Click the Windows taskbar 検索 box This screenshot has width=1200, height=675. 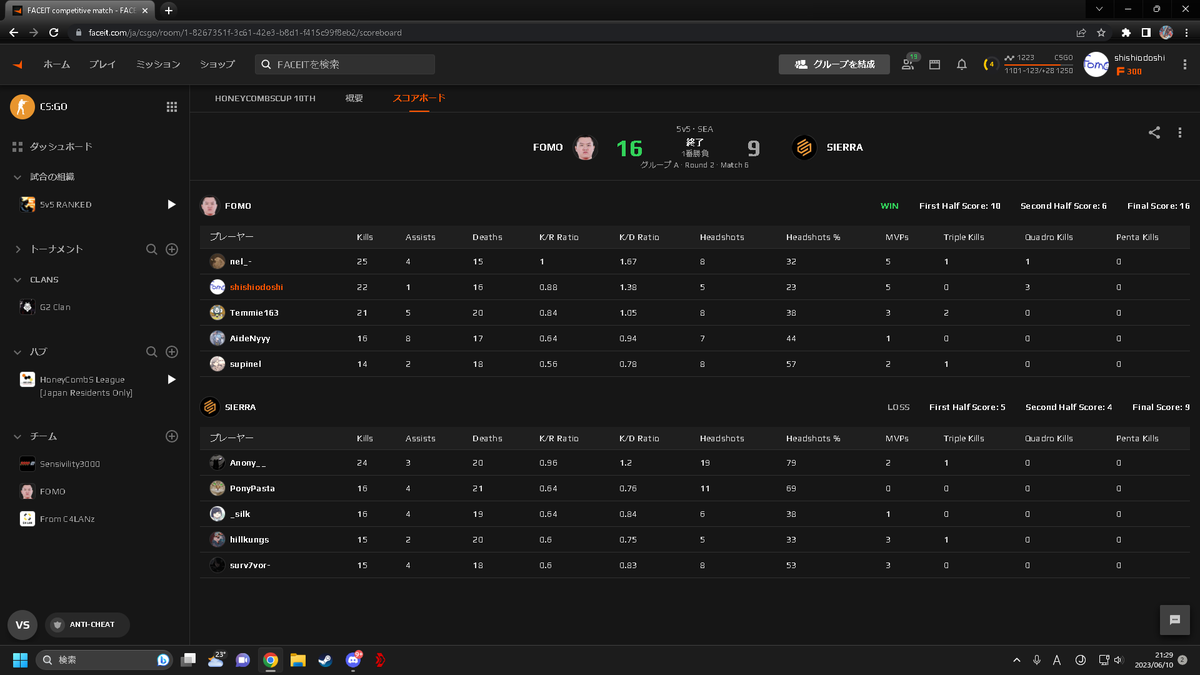104,660
